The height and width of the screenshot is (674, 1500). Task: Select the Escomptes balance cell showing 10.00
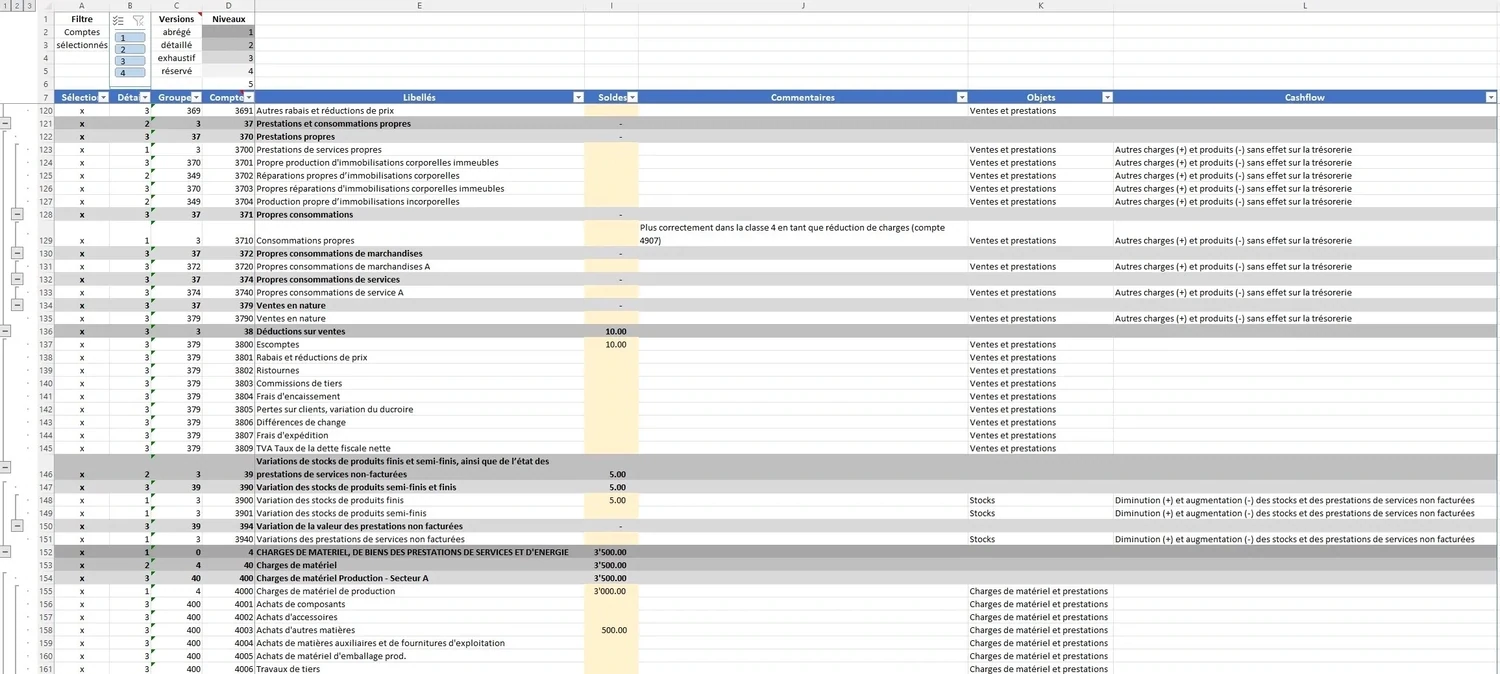[x=611, y=345]
